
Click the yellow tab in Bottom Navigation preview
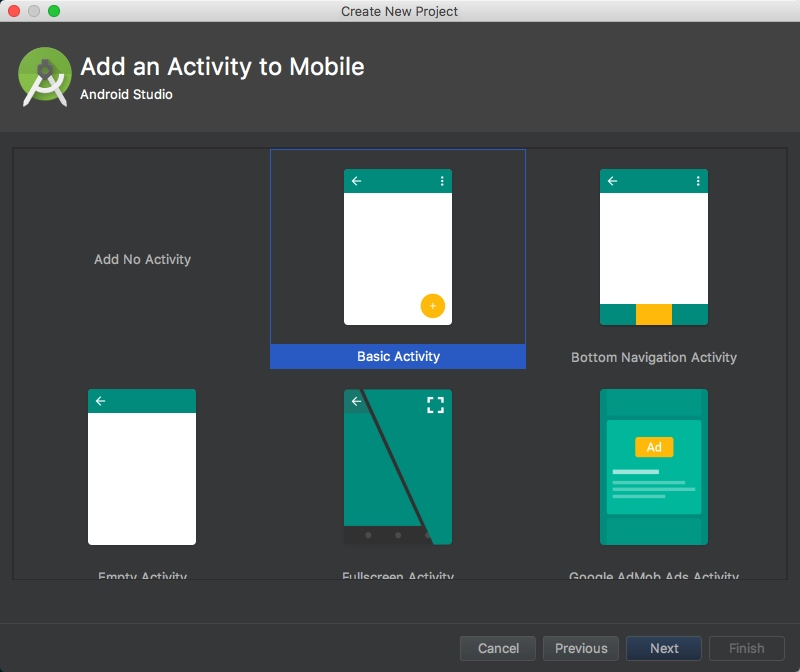[654, 314]
